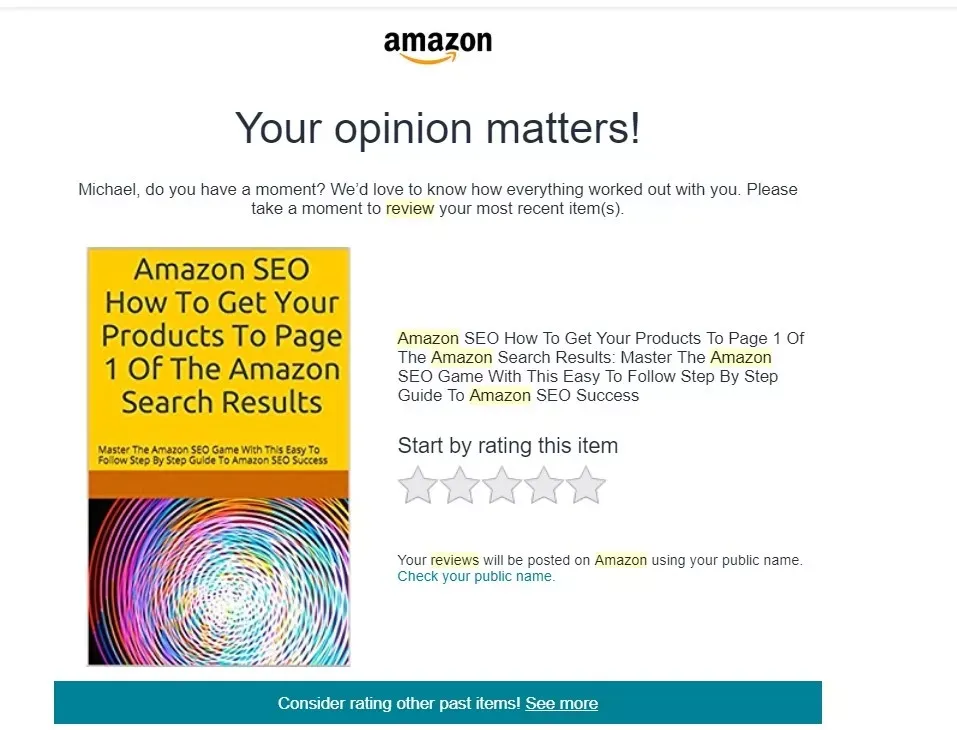
Task: Select the second rating star
Action: click(460, 485)
